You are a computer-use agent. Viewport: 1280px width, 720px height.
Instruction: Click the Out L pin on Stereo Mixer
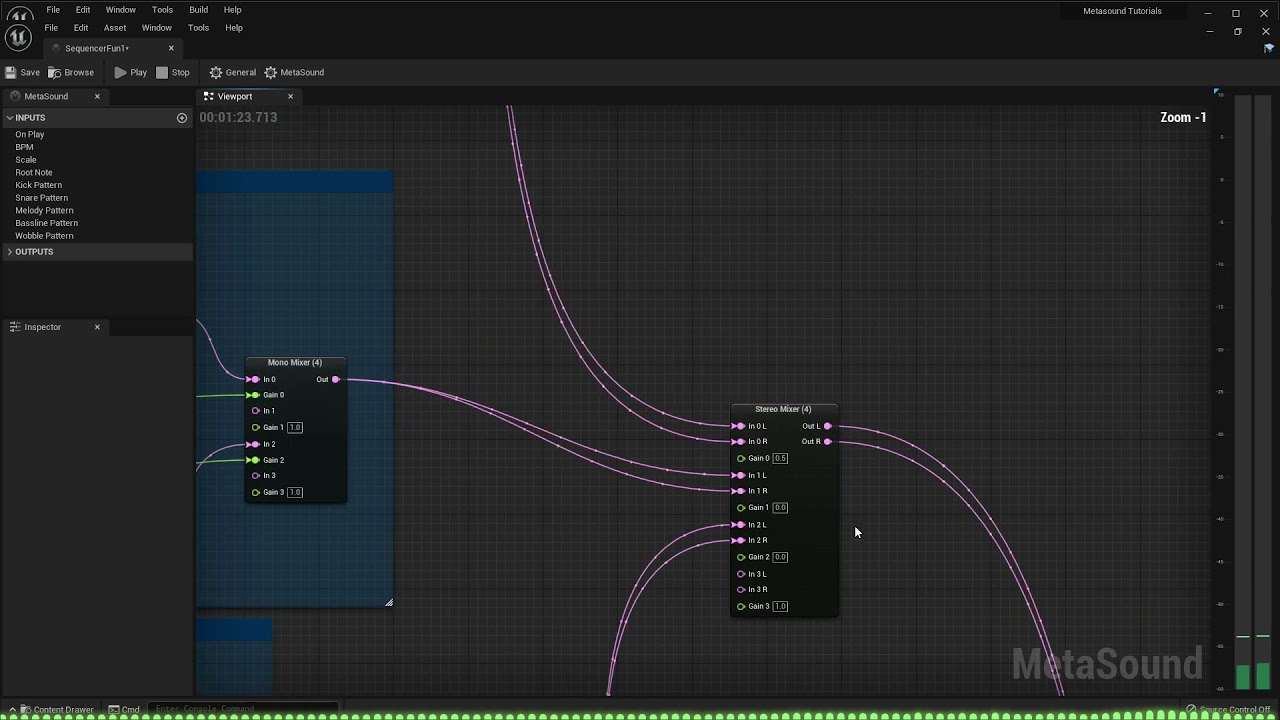tap(827, 426)
